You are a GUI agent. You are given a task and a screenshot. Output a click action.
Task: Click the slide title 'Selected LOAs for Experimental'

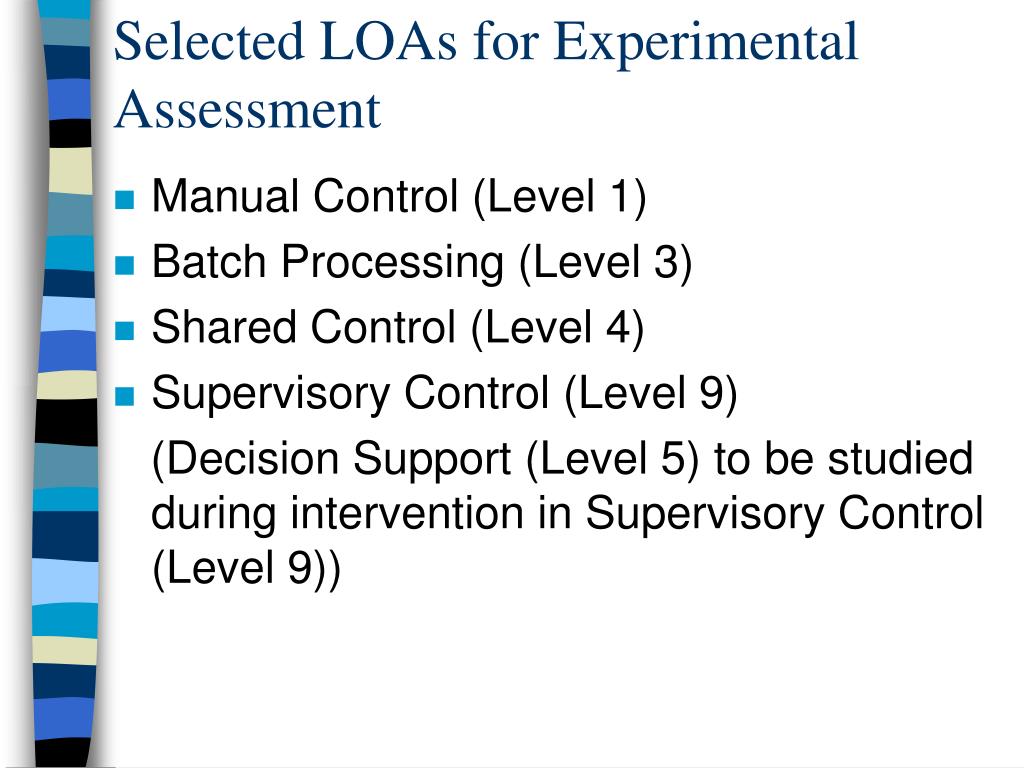coord(486,43)
